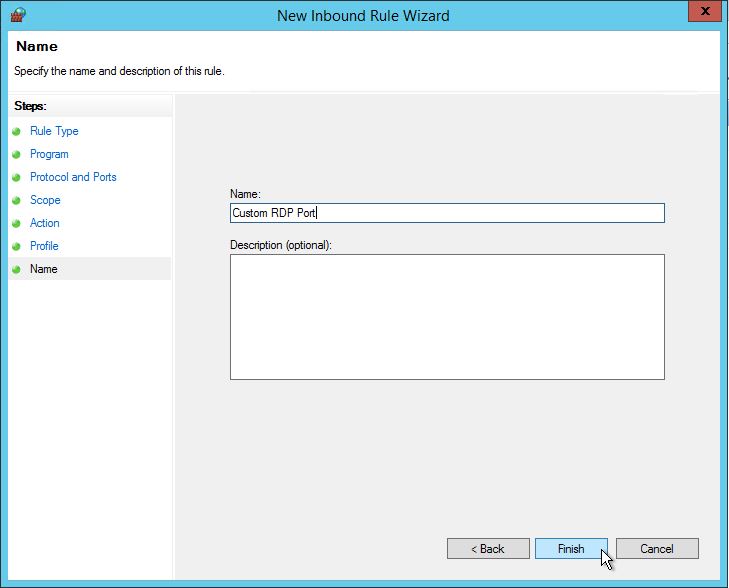Click the green bullet beside Protocol and Ports
The image size is (729, 588).
tap(16, 178)
